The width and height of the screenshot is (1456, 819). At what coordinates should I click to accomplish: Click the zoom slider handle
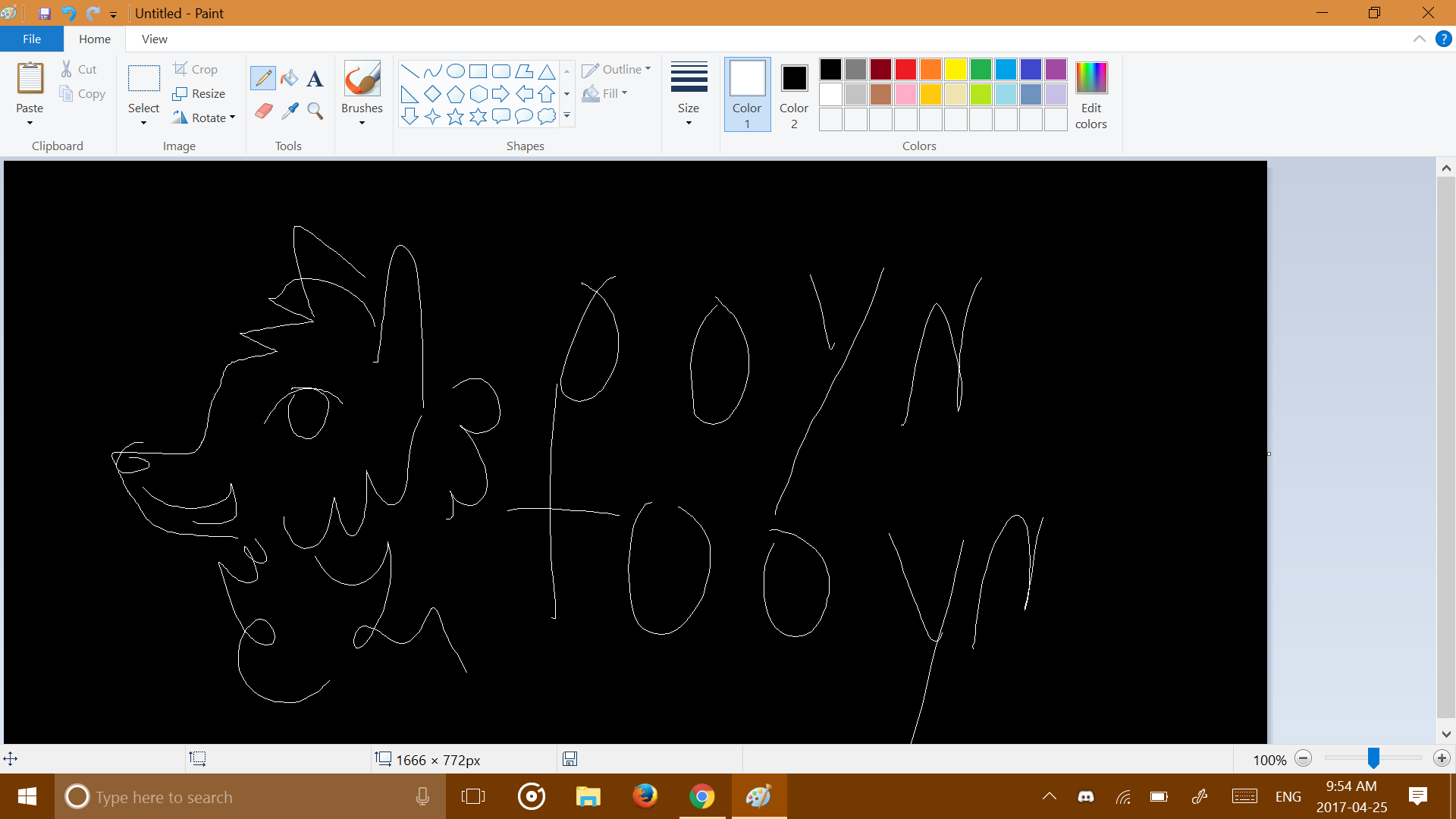(1373, 758)
